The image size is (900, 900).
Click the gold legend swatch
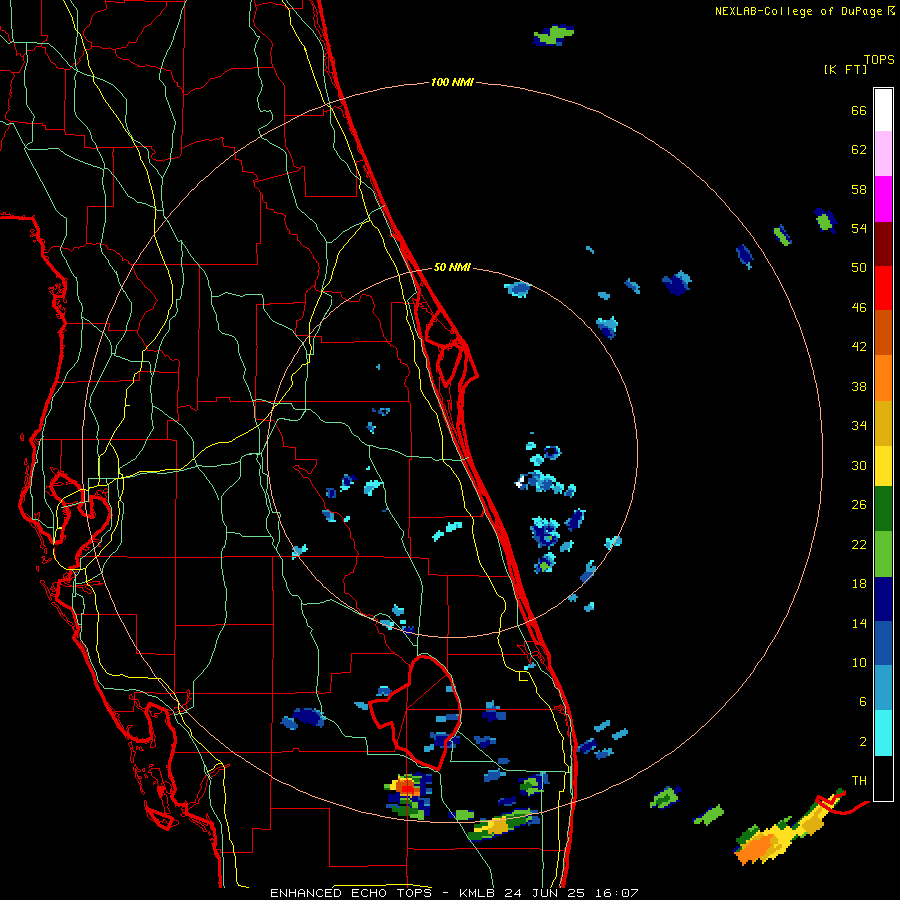point(883,423)
